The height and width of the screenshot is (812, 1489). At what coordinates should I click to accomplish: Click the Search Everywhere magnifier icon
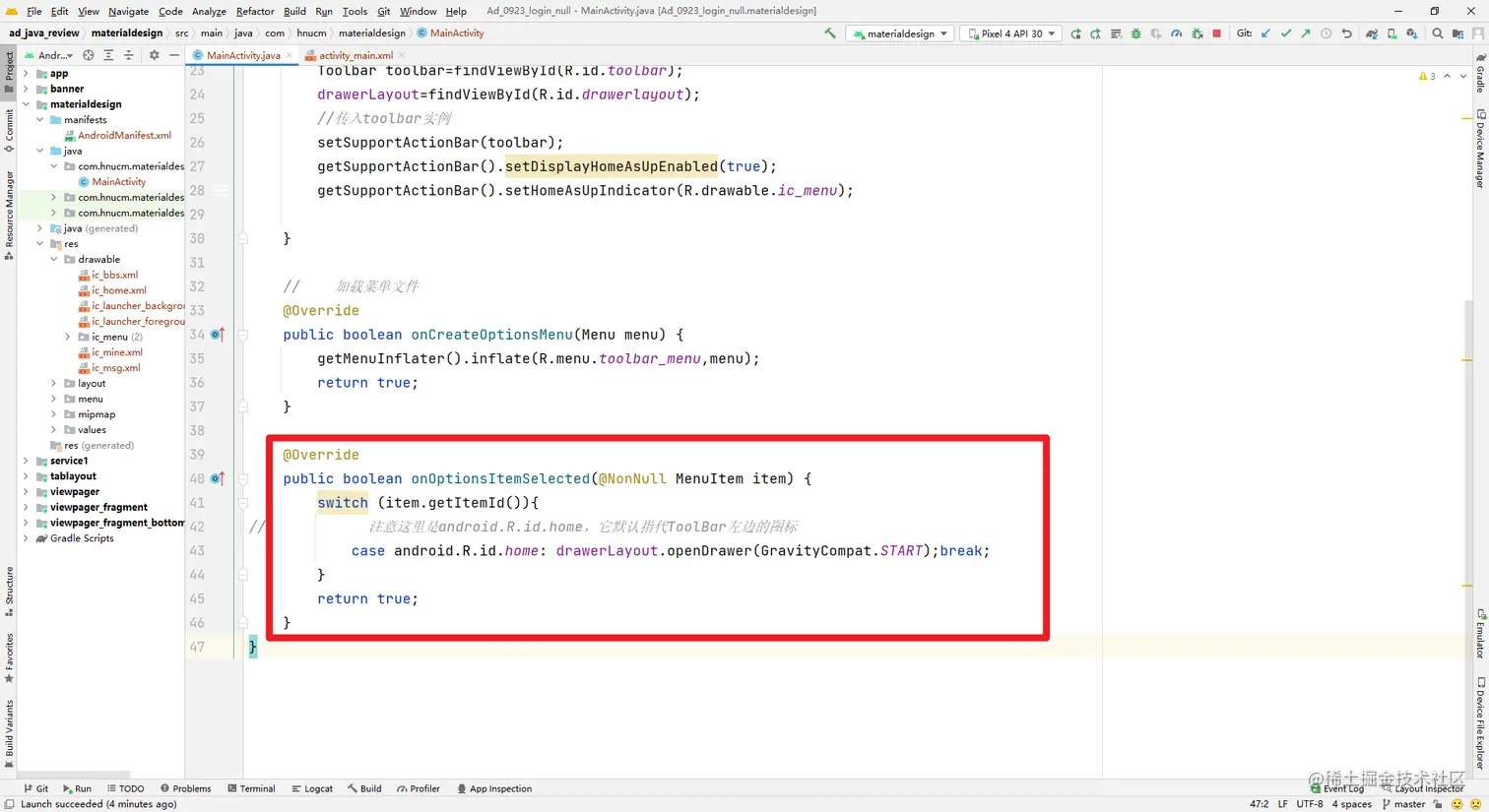click(x=1438, y=33)
